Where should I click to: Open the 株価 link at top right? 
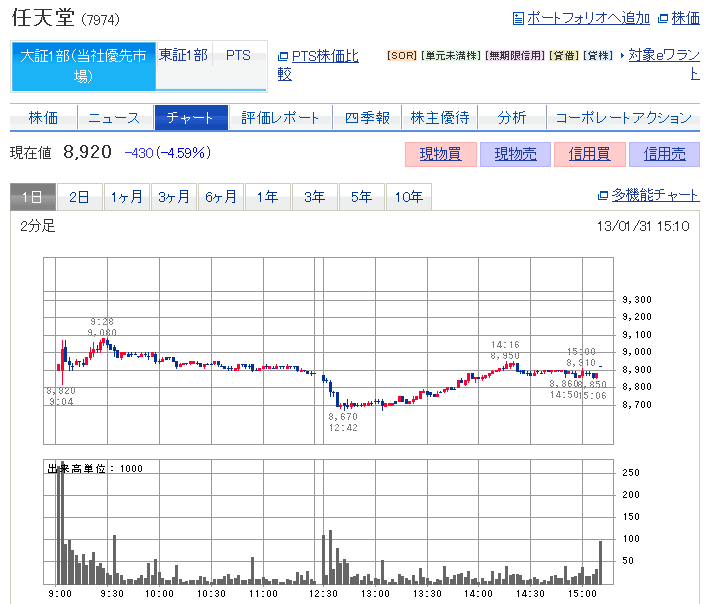685,18
